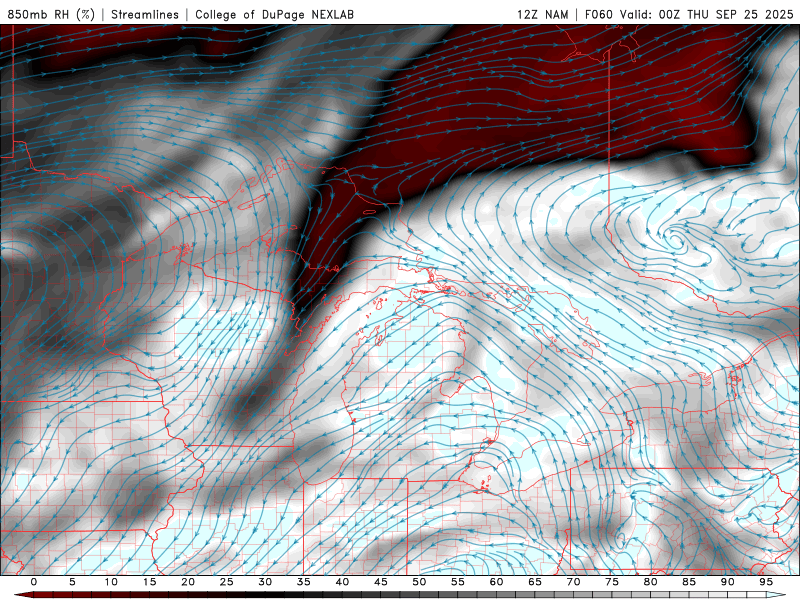Click the colorbar scale label "0"

[34, 582]
